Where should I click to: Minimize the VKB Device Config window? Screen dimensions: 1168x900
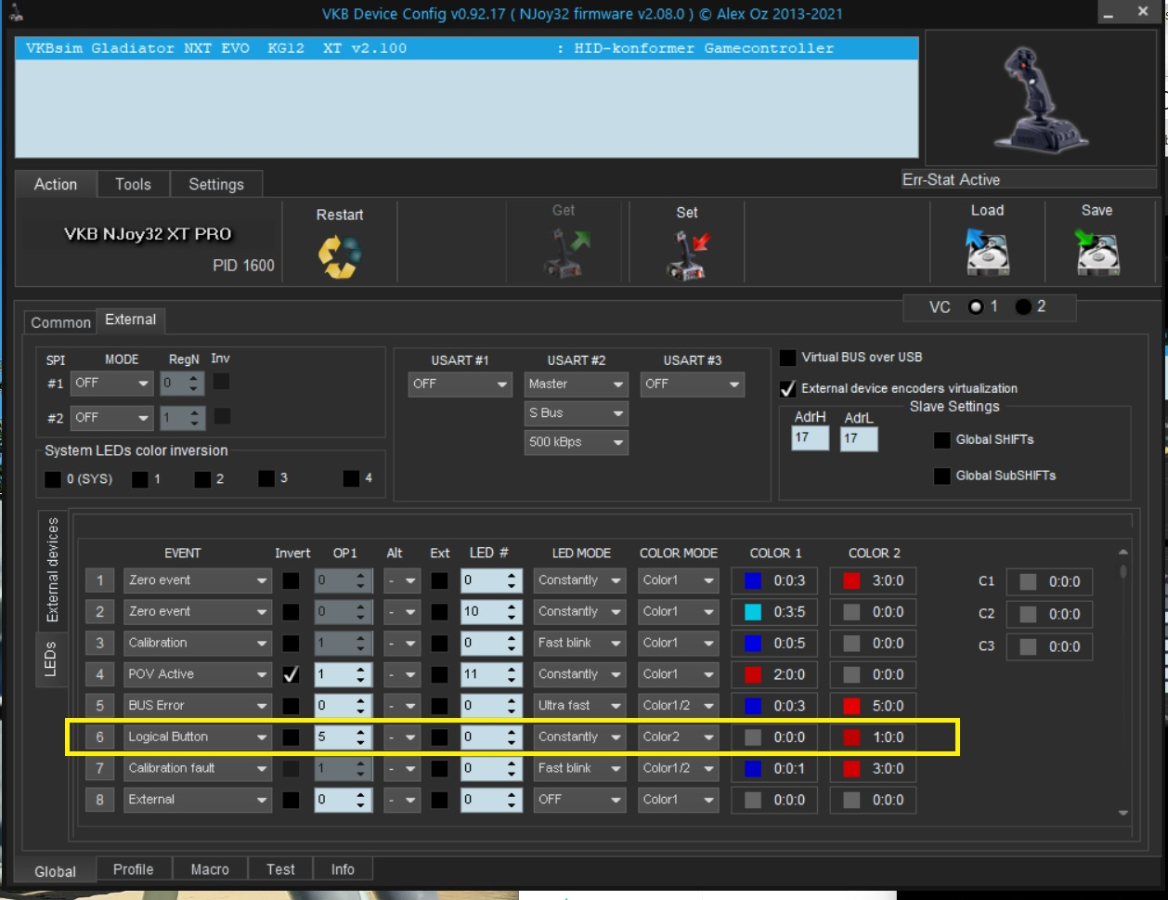(x=1108, y=13)
